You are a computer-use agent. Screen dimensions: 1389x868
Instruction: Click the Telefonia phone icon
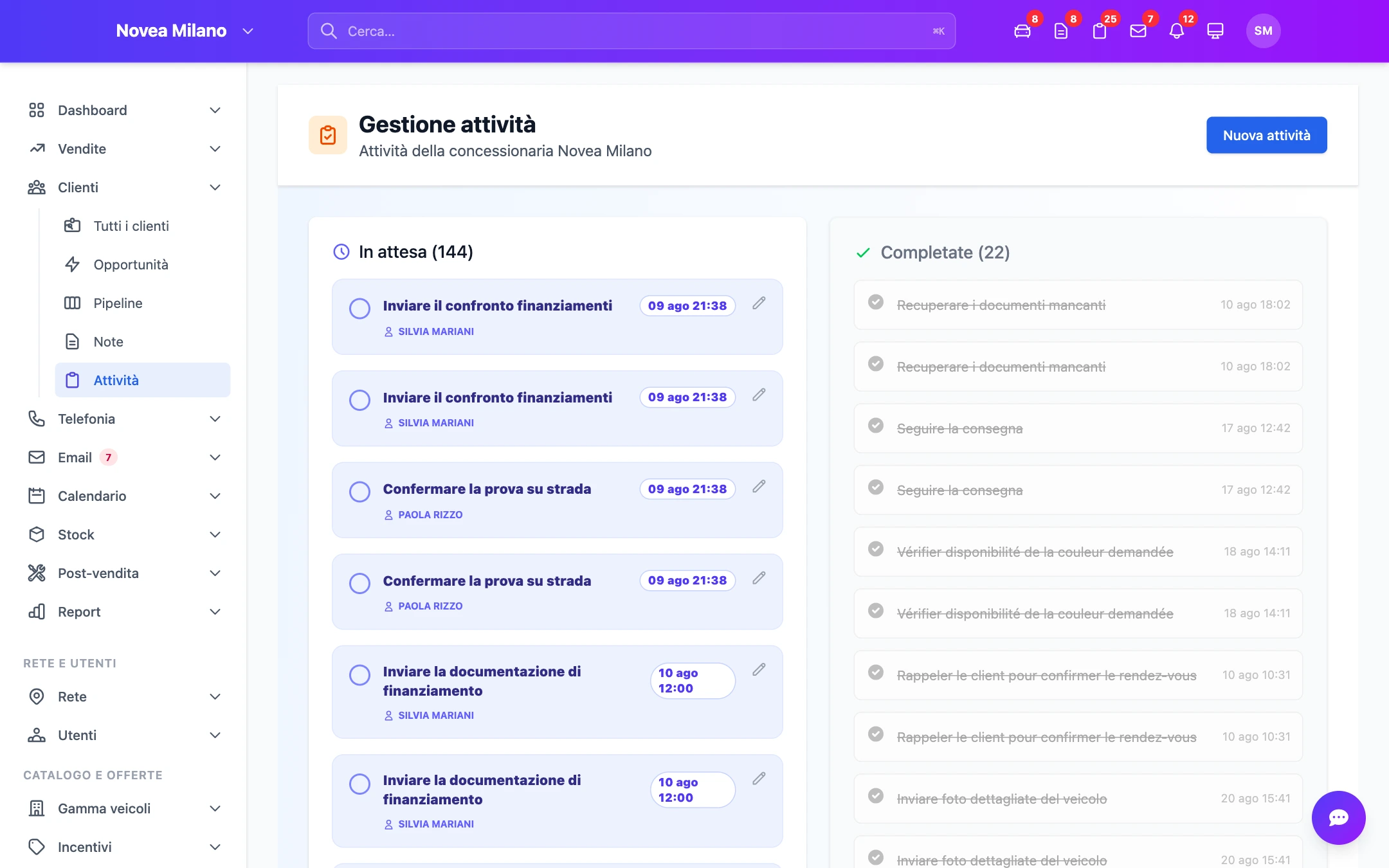pos(37,419)
